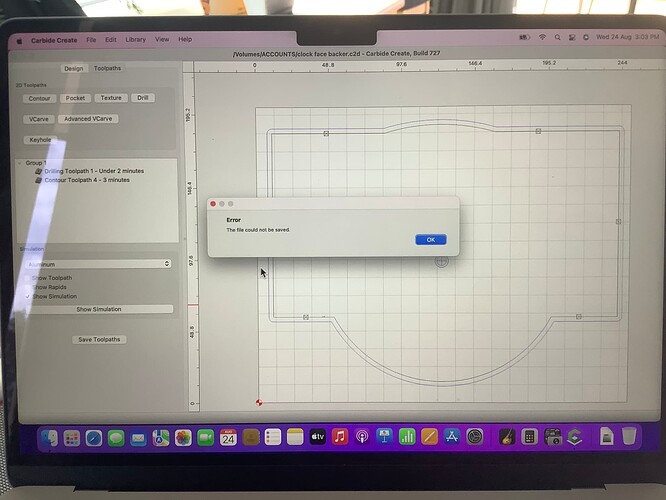Select the top-right tab marker on contour
The width and height of the screenshot is (666, 500).
538,131
